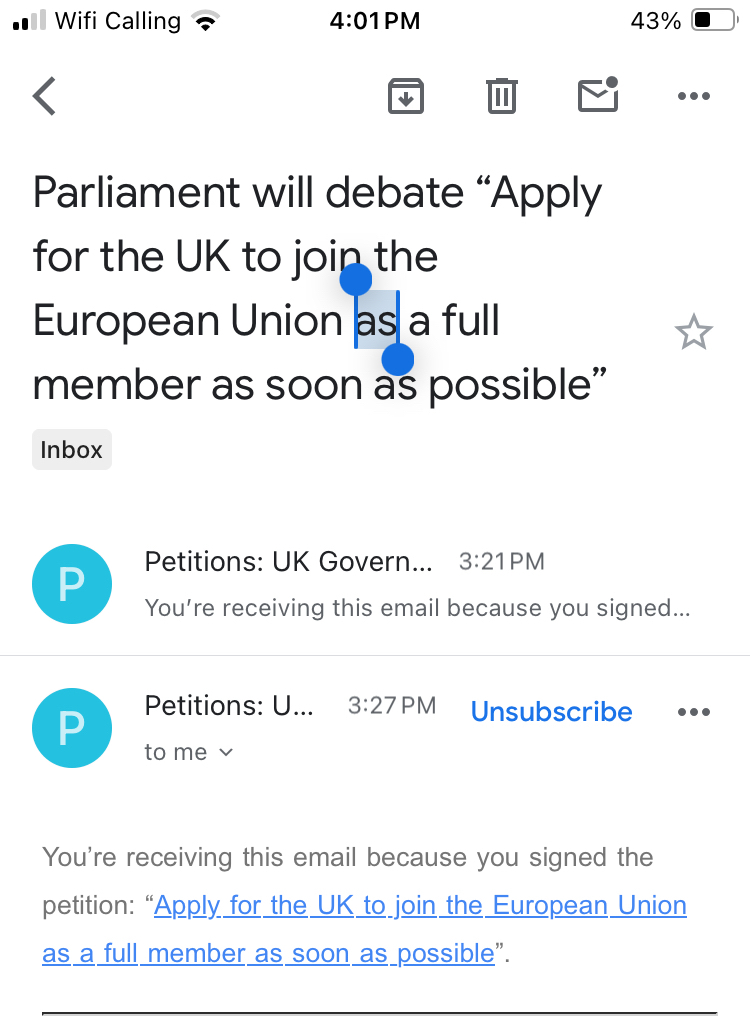Expand recipient details next to "to me"

point(226,752)
